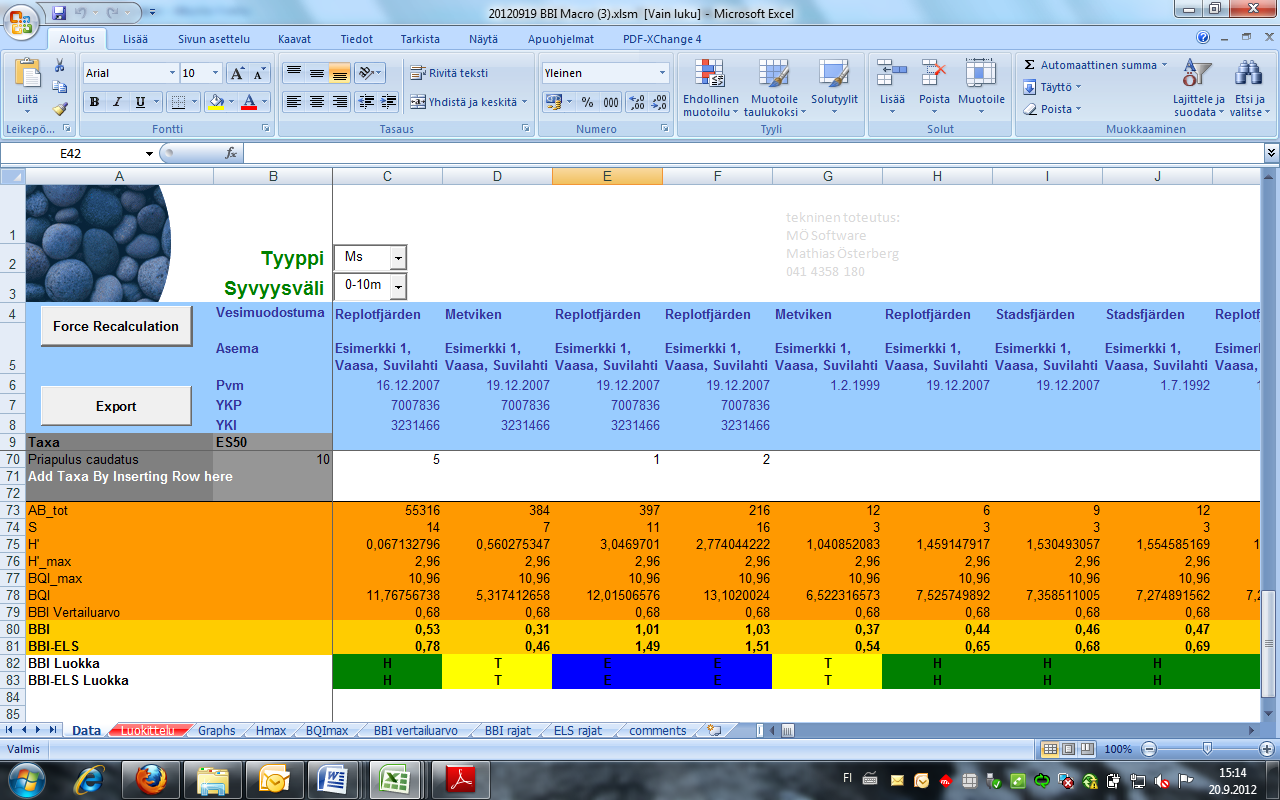Open the Tyyppi Ms dropdown

click(x=398, y=258)
